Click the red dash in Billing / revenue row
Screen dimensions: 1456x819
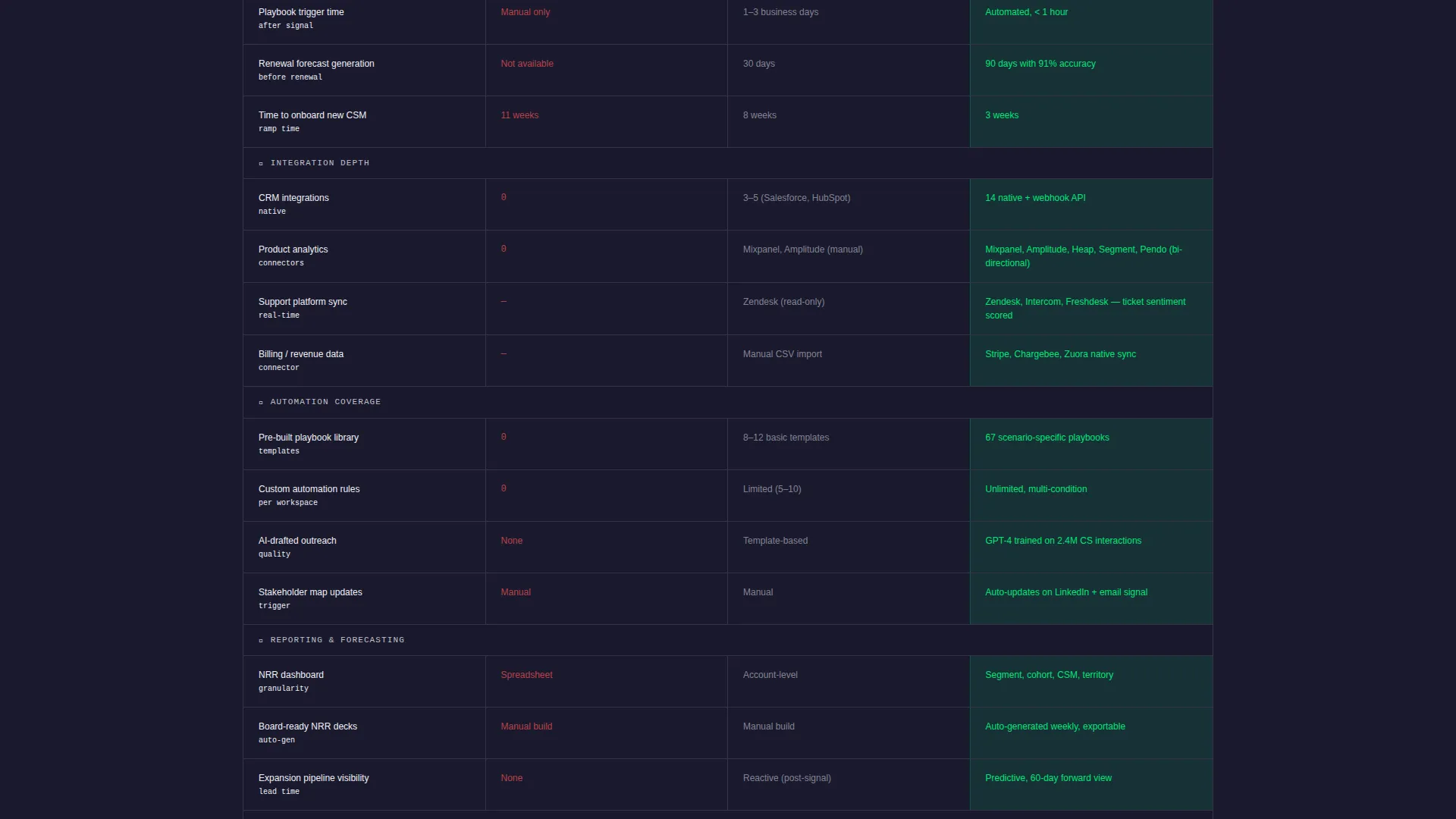tap(504, 354)
